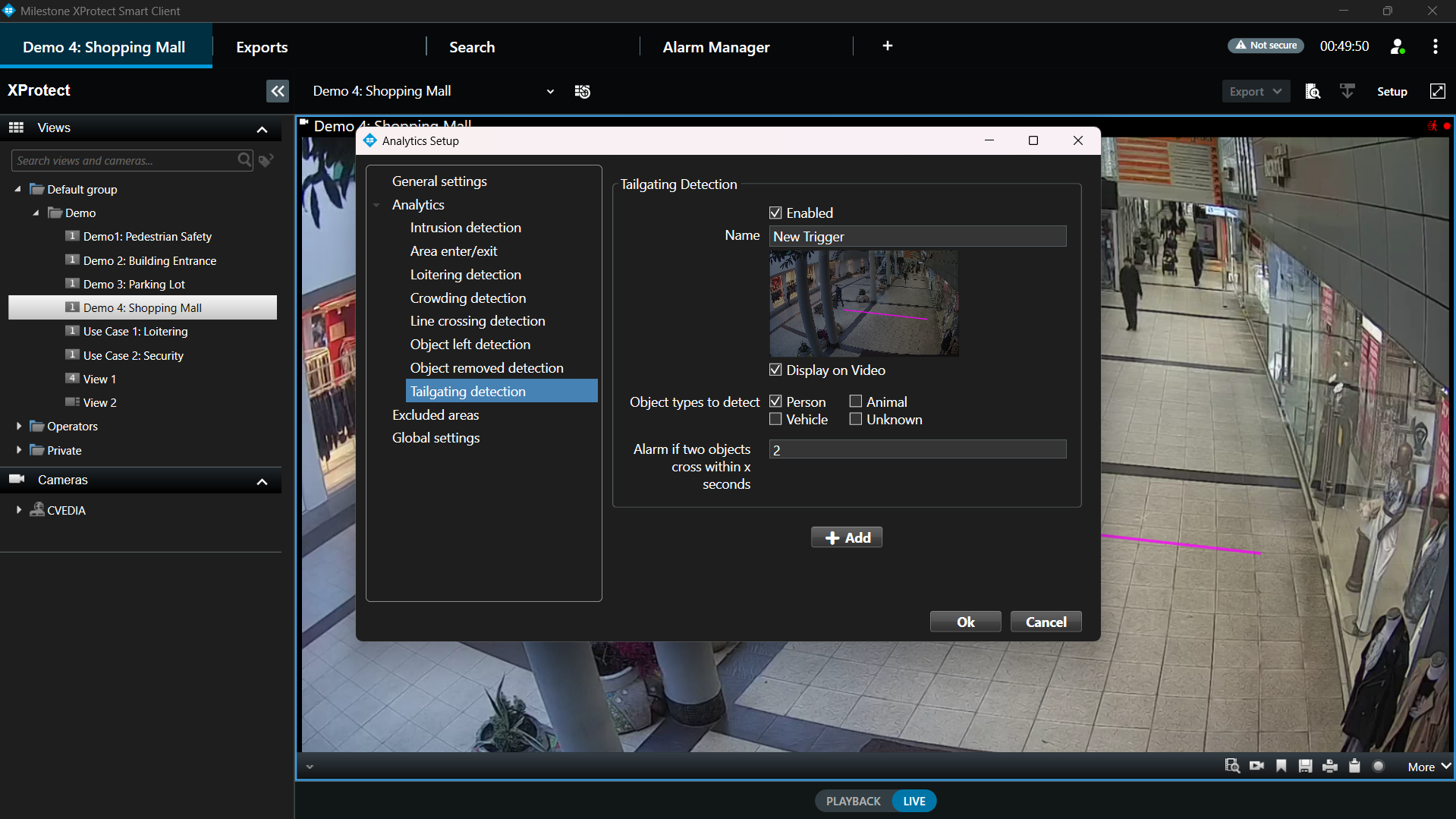The height and width of the screenshot is (819, 1456).
Task: Check the Unknown object type
Action: (856, 419)
